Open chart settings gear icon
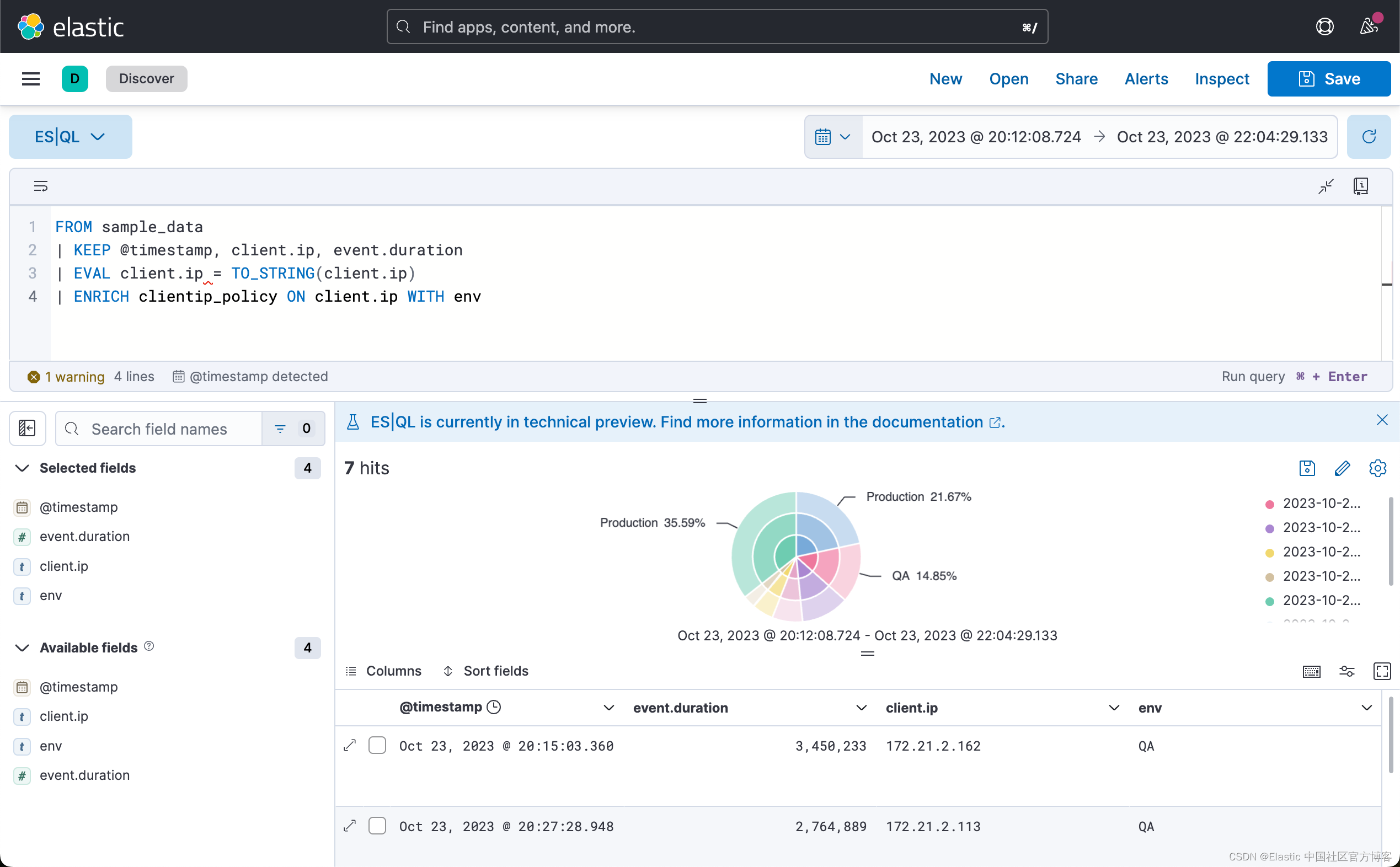The height and width of the screenshot is (867, 1400). pyautogui.click(x=1377, y=468)
